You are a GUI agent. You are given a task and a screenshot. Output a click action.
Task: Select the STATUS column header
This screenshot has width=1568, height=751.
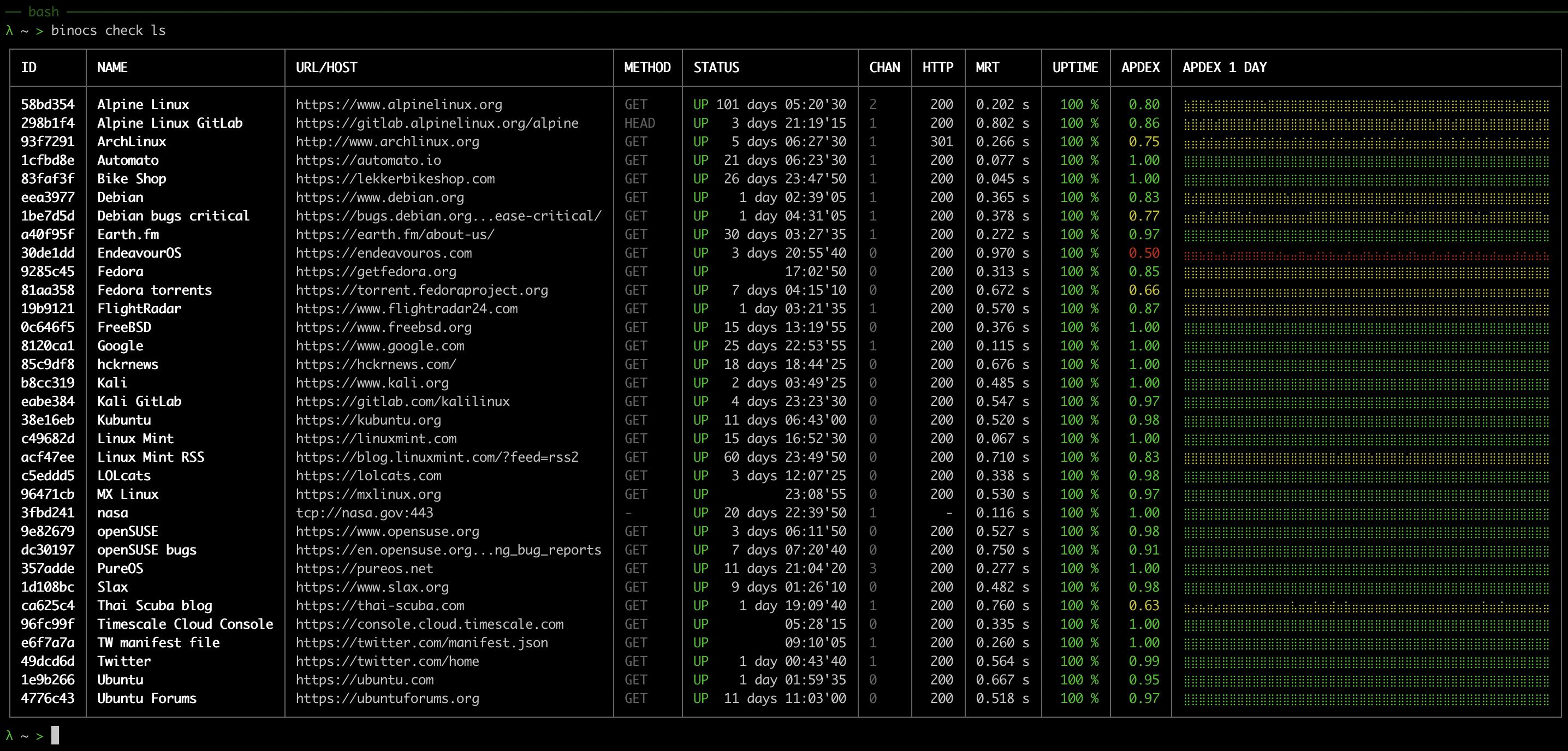[716, 68]
